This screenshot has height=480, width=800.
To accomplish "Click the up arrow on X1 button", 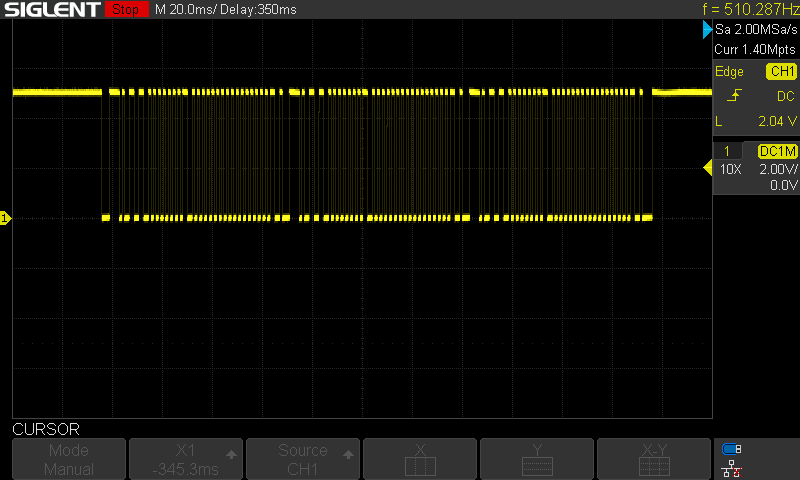I will point(231,454).
